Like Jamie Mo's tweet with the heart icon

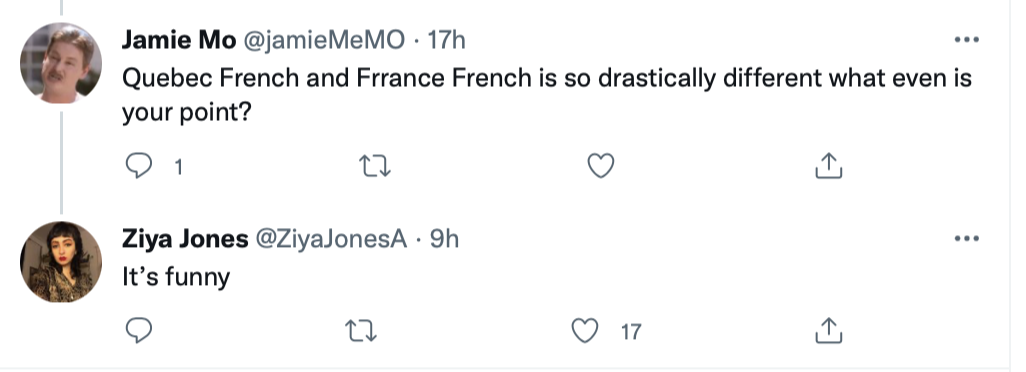[x=601, y=166]
